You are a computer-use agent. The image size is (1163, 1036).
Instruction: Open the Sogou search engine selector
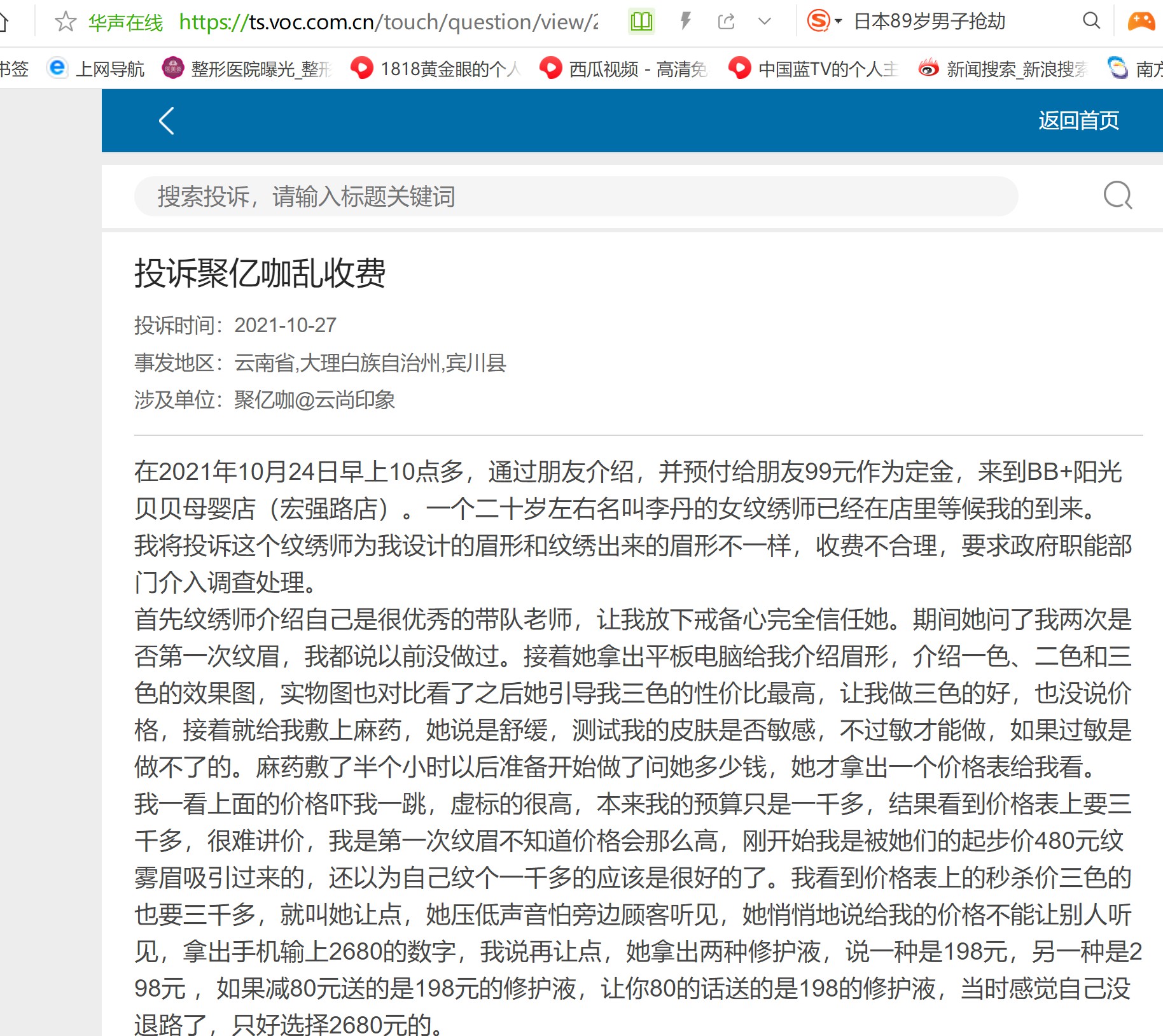tap(824, 21)
